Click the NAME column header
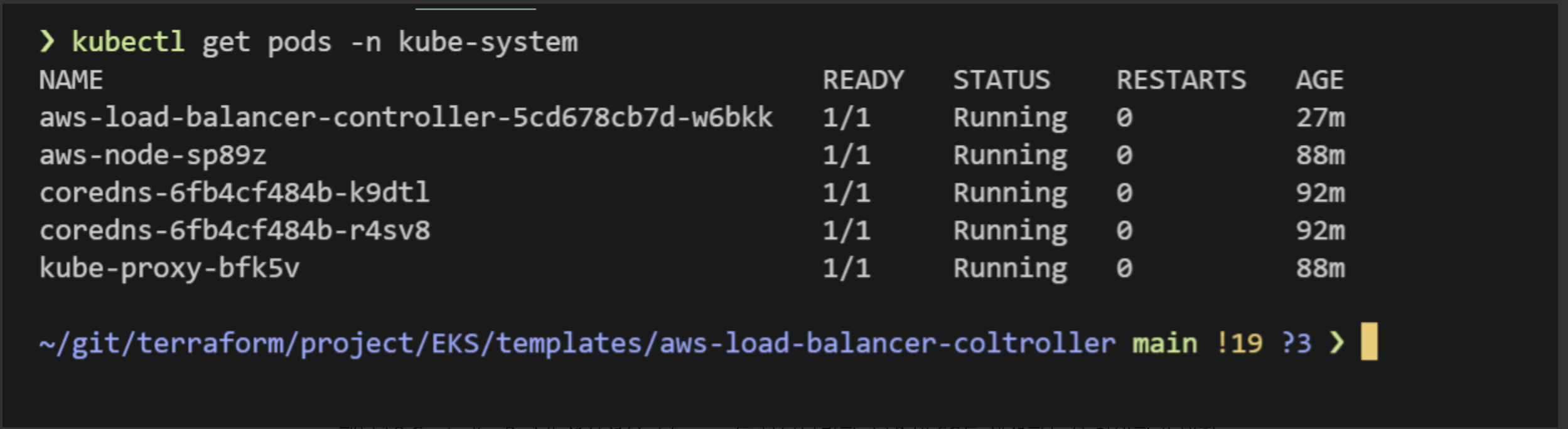This screenshot has width=1568, height=429. point(71,80)
